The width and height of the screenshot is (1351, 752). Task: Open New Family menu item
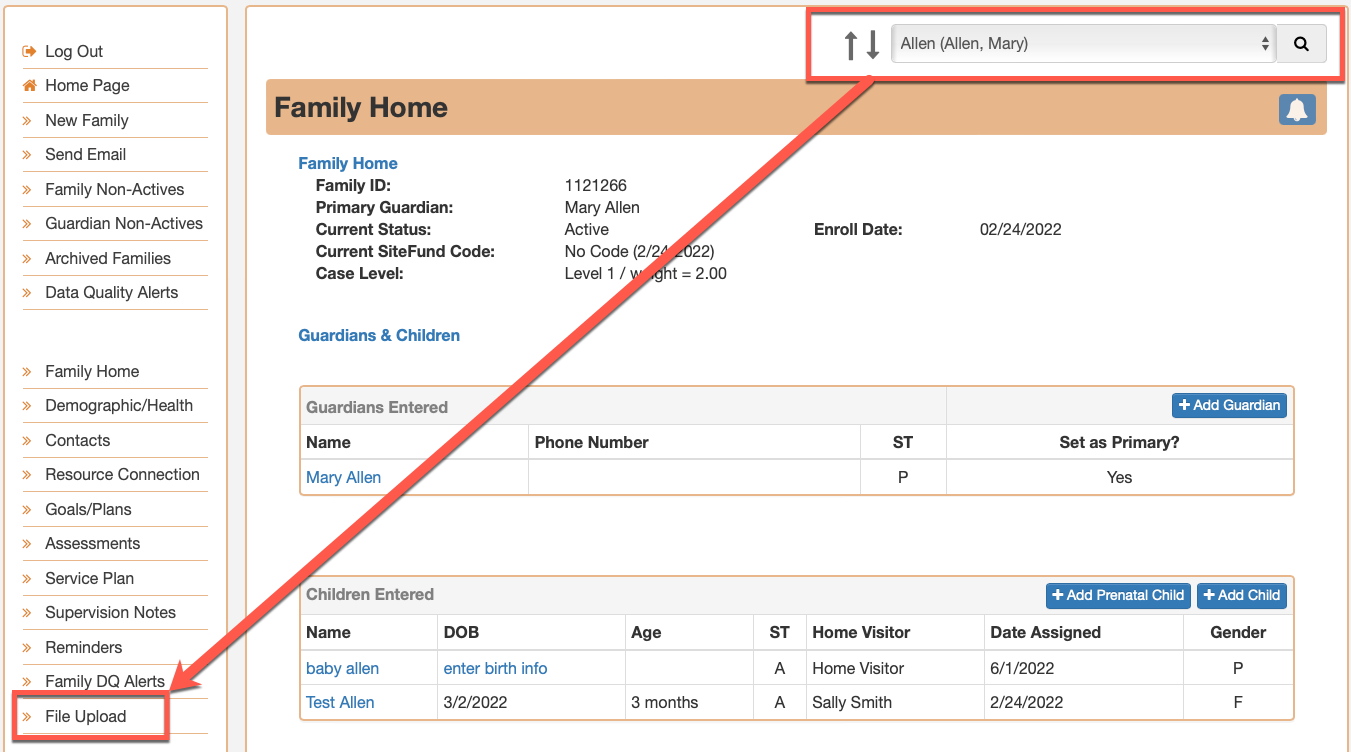coord(87,120)
